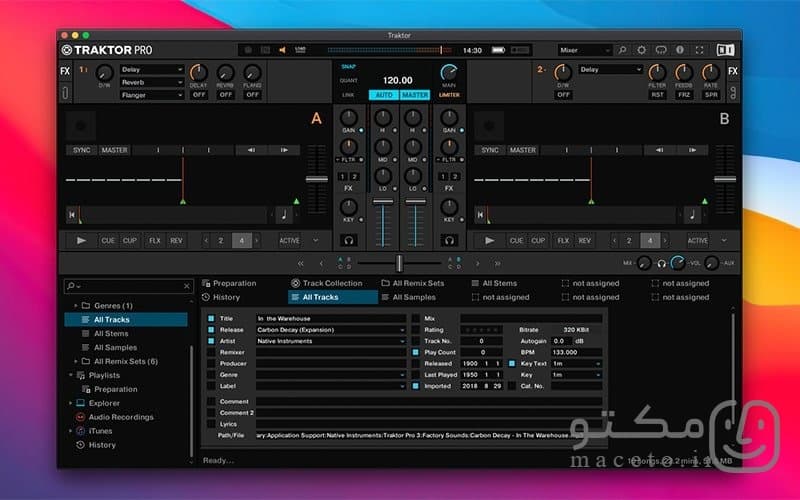
Task: Expand the Genres (1) folder
Action: (76, 306)
